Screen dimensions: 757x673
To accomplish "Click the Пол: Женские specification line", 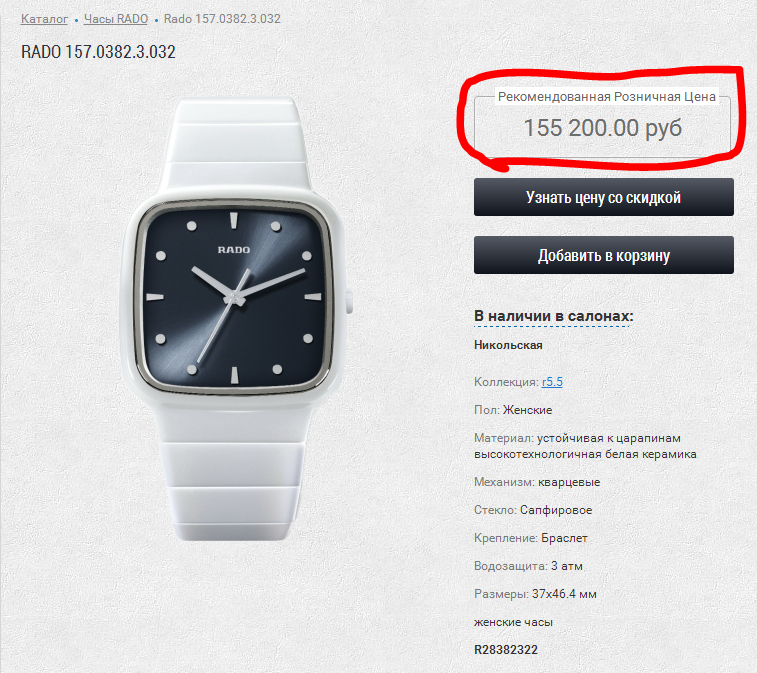I will (x=513, y=410).
